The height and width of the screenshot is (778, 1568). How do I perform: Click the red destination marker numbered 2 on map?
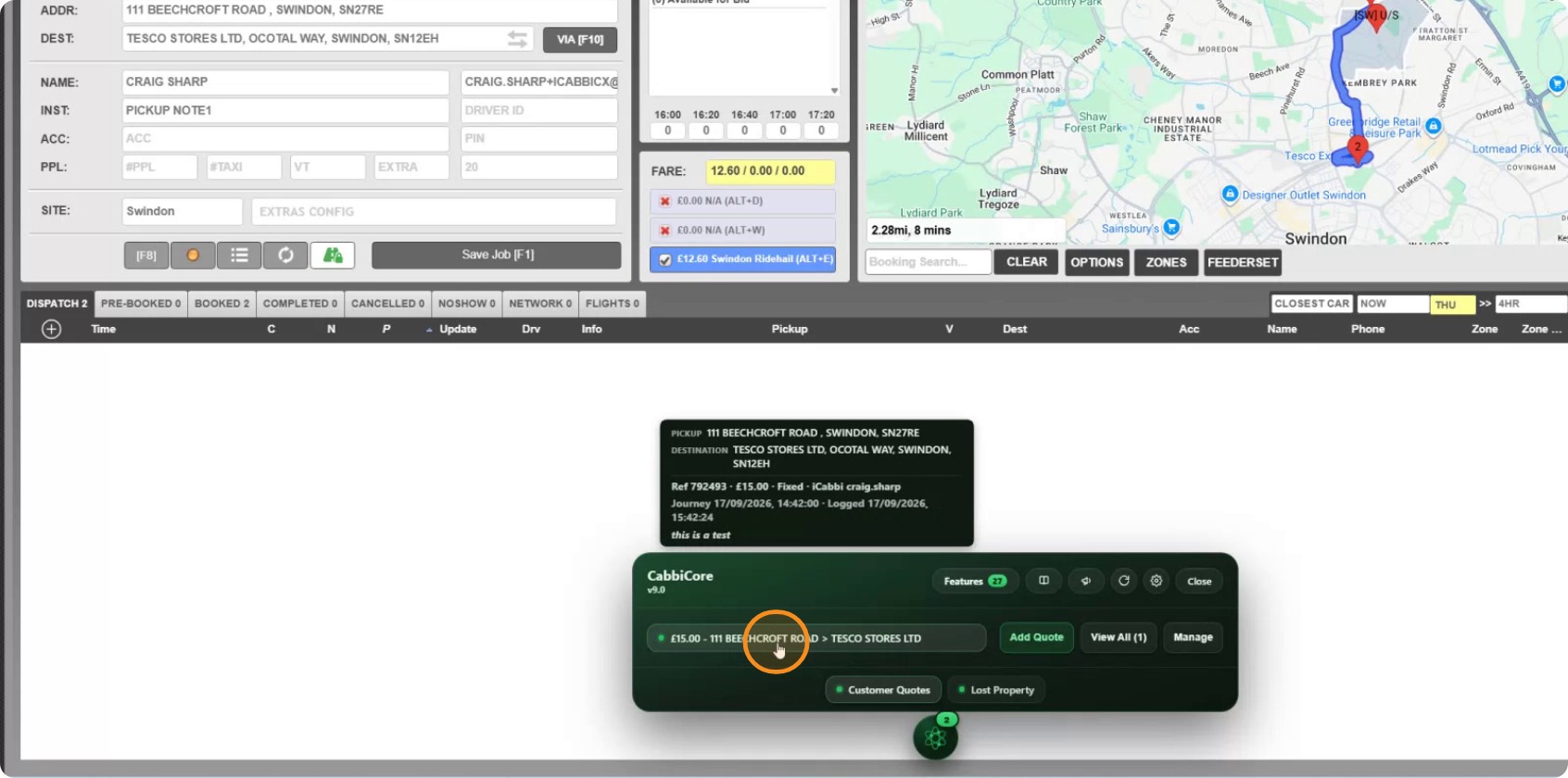[x=1358, y=150]
